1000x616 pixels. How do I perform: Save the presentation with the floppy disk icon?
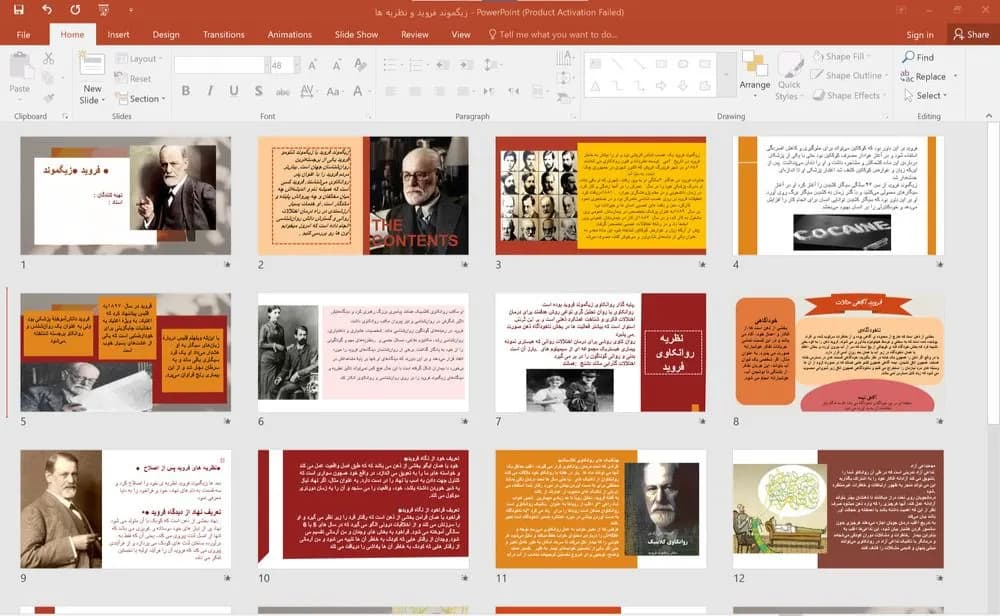click(18, 10)
